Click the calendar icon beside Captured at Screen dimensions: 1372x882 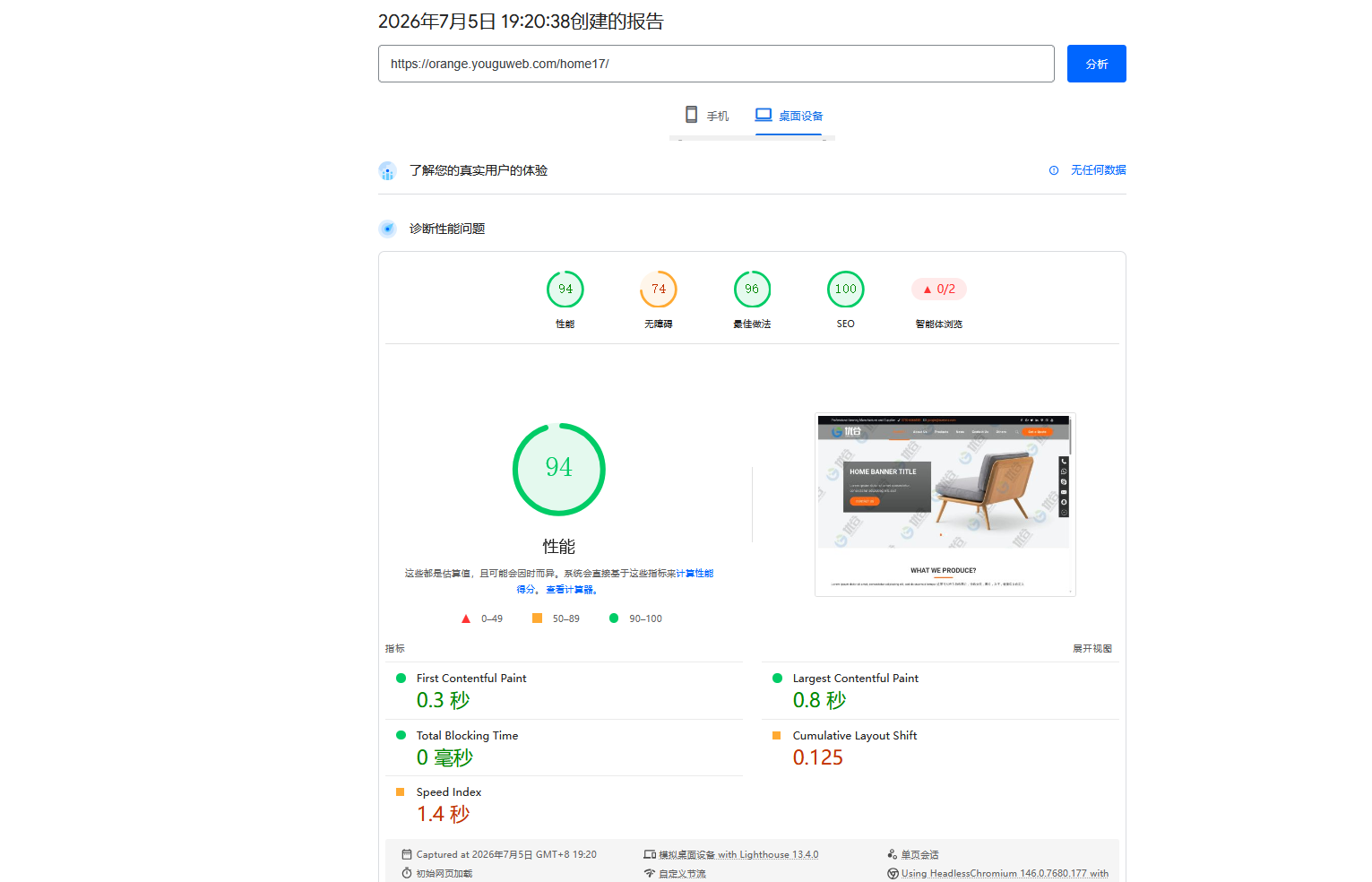pyautogui.click(x=407, y=854)
